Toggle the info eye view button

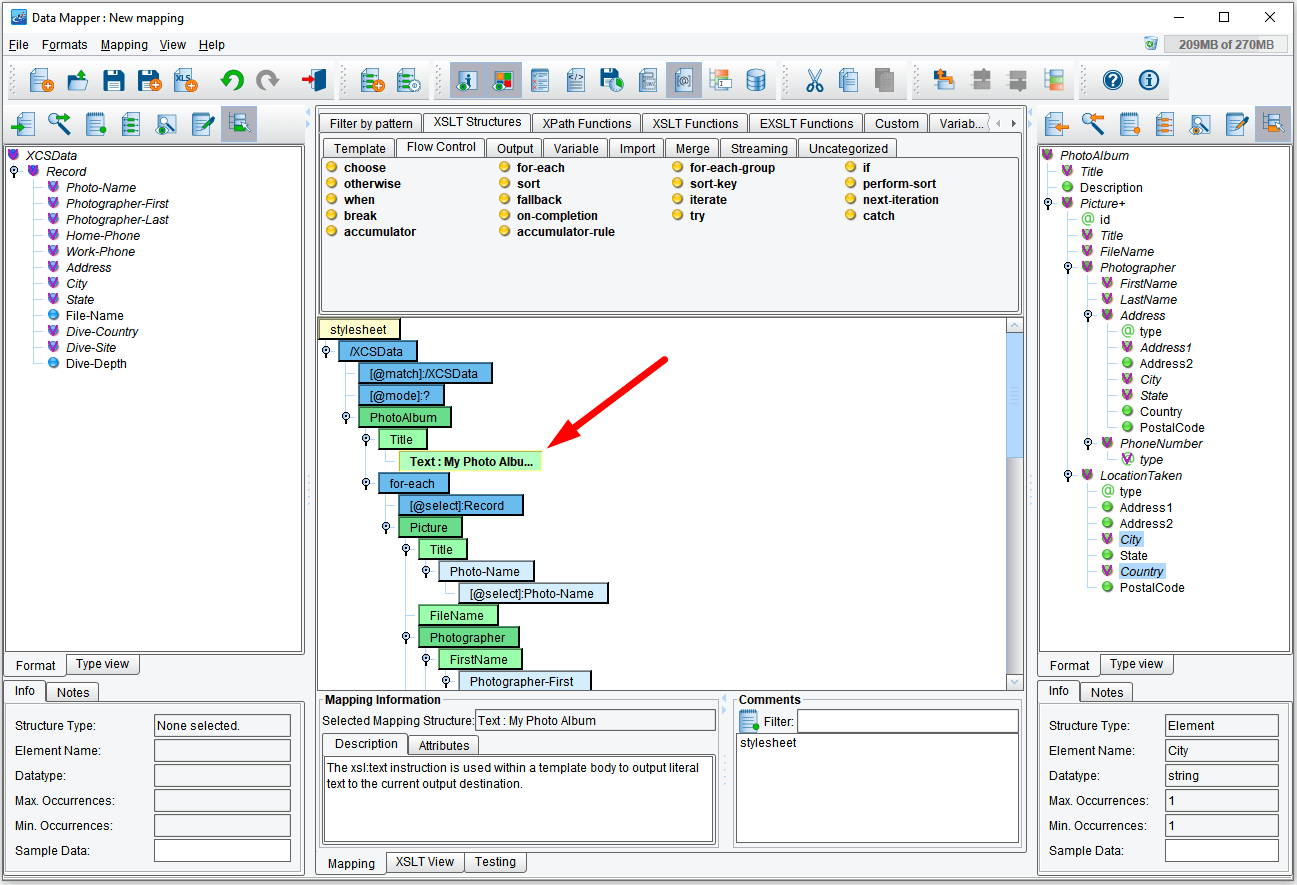click(467, 81)
